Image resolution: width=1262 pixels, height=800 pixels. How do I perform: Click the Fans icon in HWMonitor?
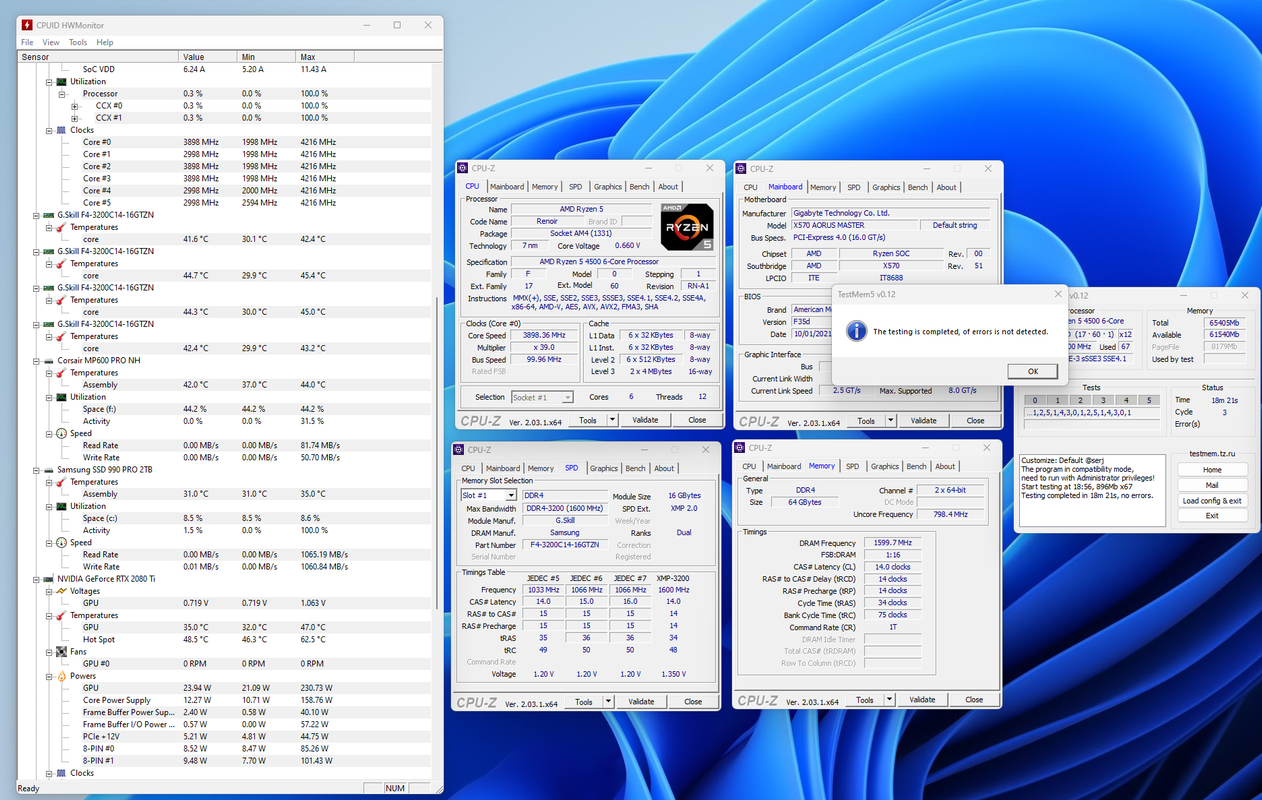62,651
